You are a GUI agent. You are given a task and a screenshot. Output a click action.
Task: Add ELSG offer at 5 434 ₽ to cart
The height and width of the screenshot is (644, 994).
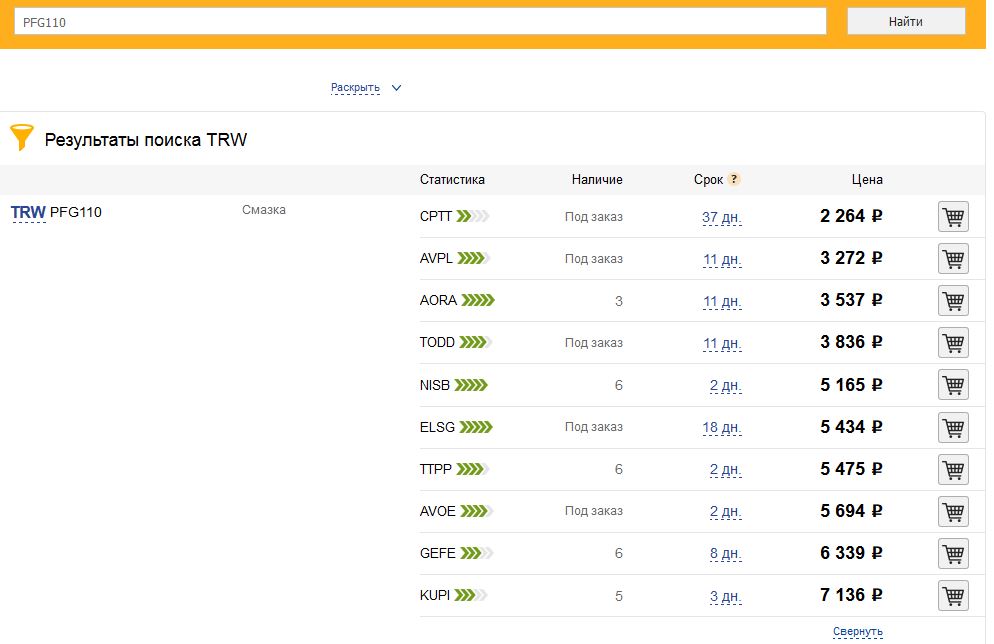(953, 427)
